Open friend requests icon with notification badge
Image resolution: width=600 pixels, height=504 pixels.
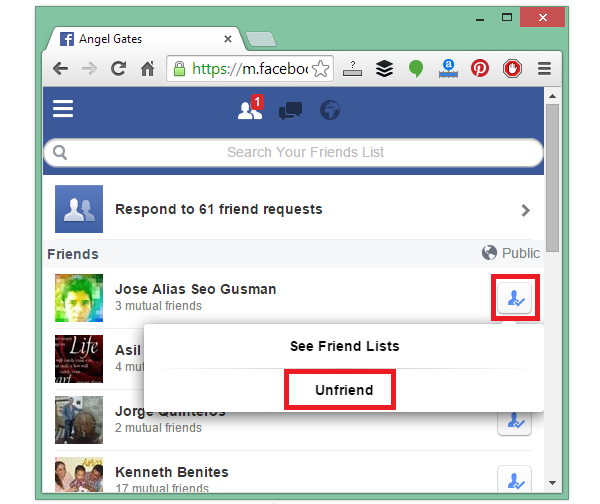tap(251, 108)
